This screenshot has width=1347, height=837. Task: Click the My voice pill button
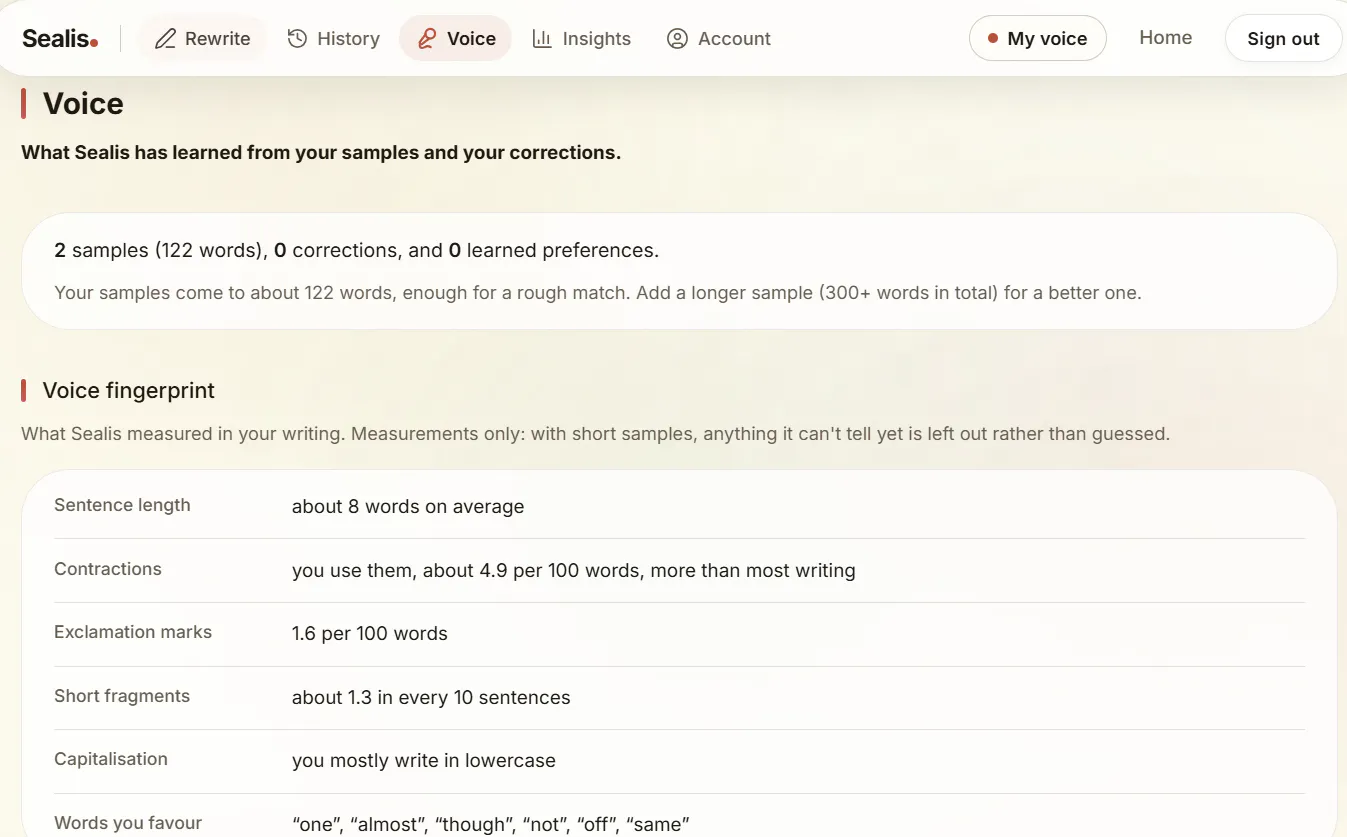[x=1037, y=38]
